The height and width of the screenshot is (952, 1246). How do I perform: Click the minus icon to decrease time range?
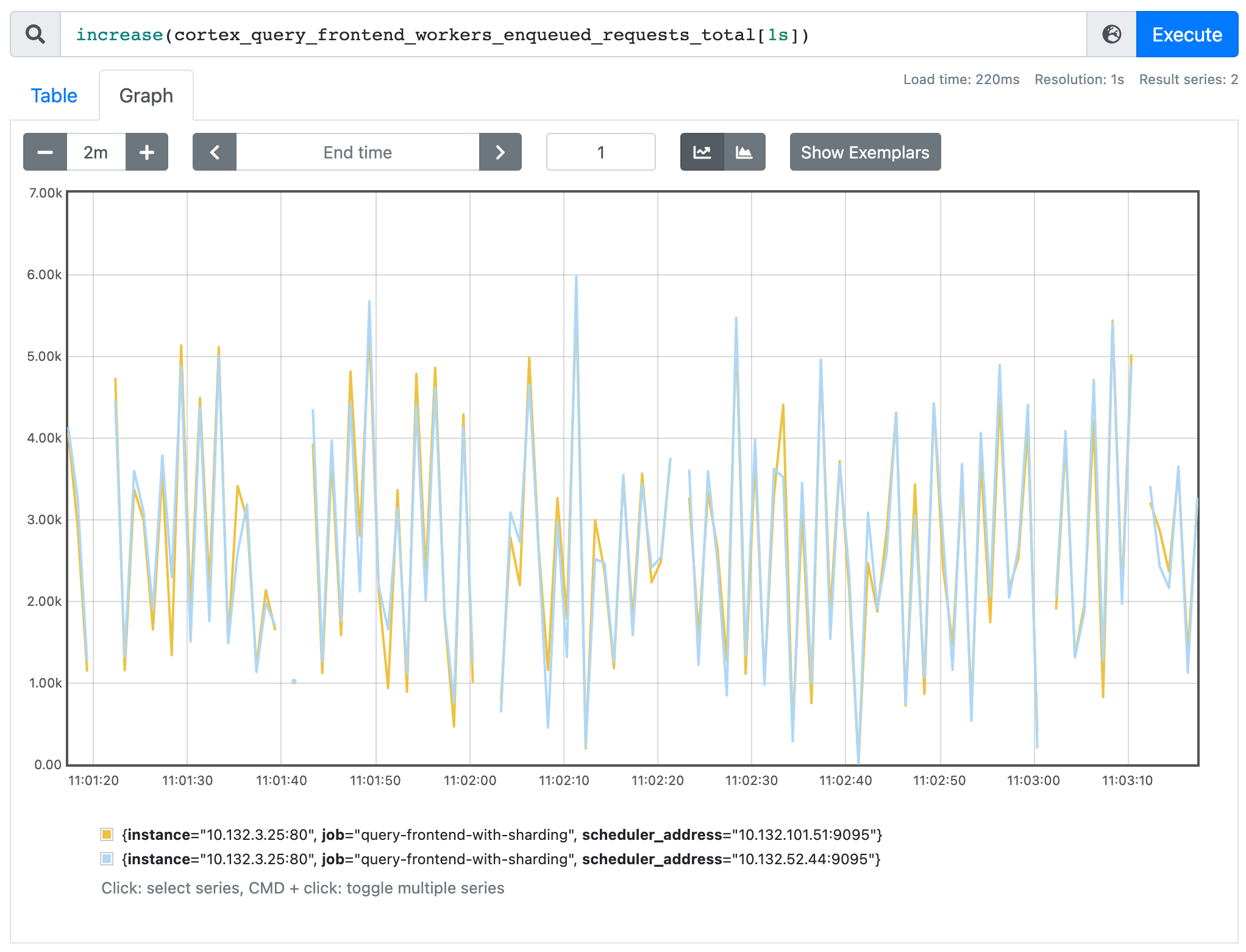pyautogui.click(x=44, y=152)
